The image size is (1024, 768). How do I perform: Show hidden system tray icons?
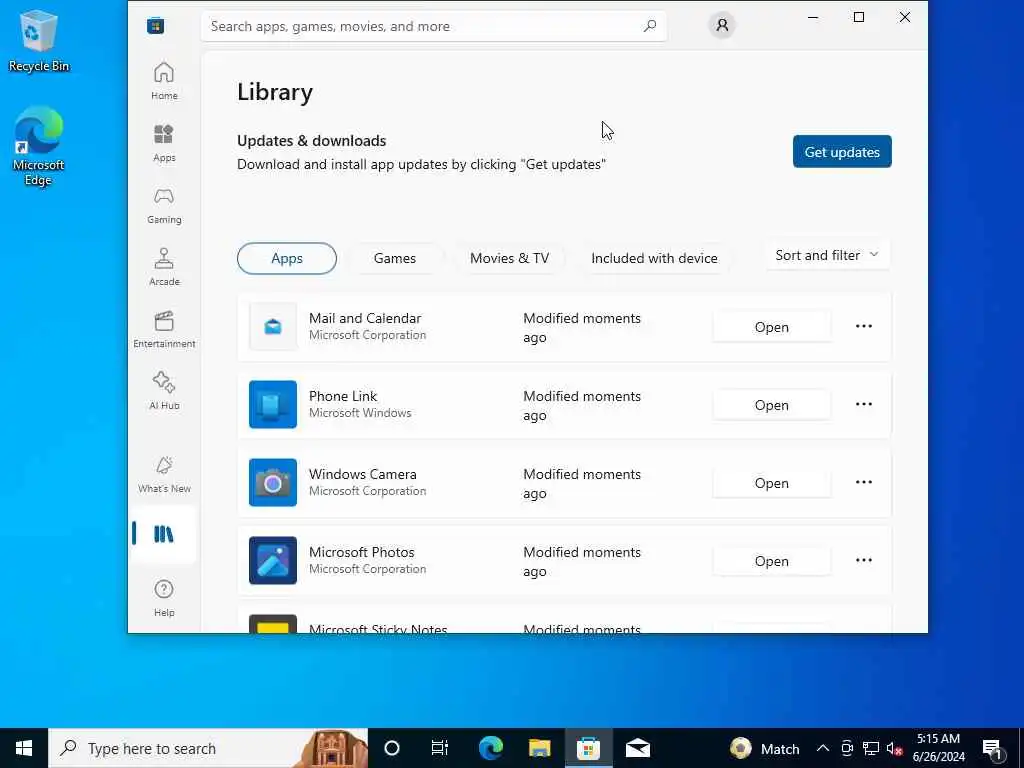(x=823, y=748)
